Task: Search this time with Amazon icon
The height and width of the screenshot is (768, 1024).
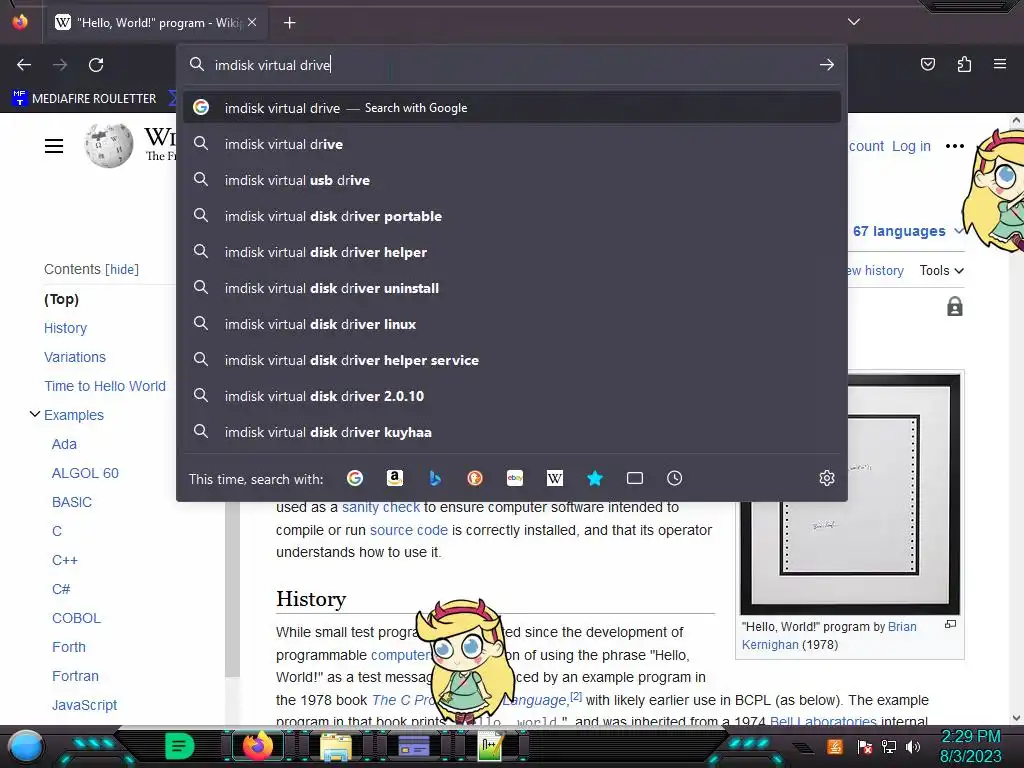Action: [x=394, y=478]
